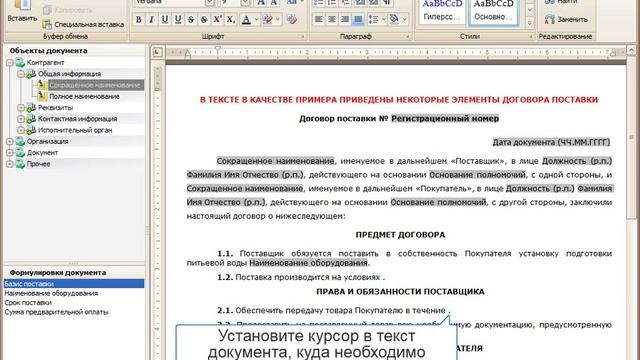Expand the full styles gallery
The image size is (640, 360).
pos(529,23)
